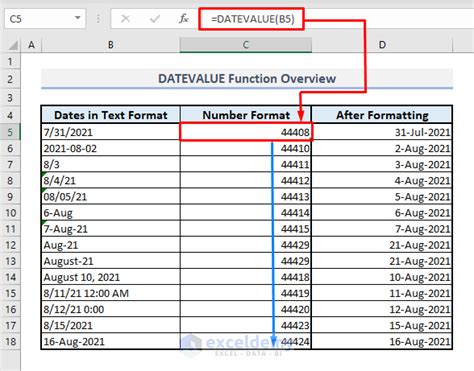Select cell containing 7/31/2021
Image resolution: width=474 pixels, height=371 pixels.
[111, 132]
